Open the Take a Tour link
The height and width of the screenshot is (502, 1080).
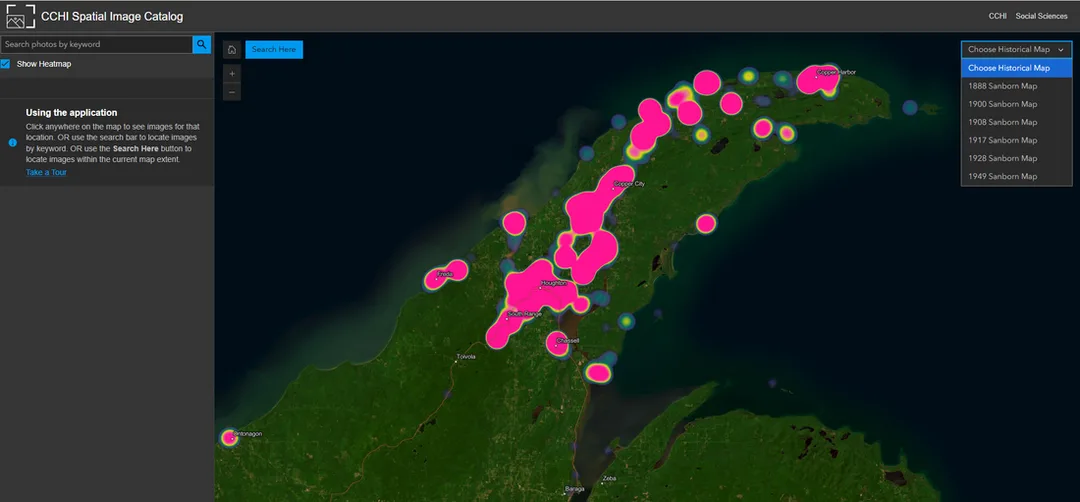pyautogui.click(x=46, y=172)
